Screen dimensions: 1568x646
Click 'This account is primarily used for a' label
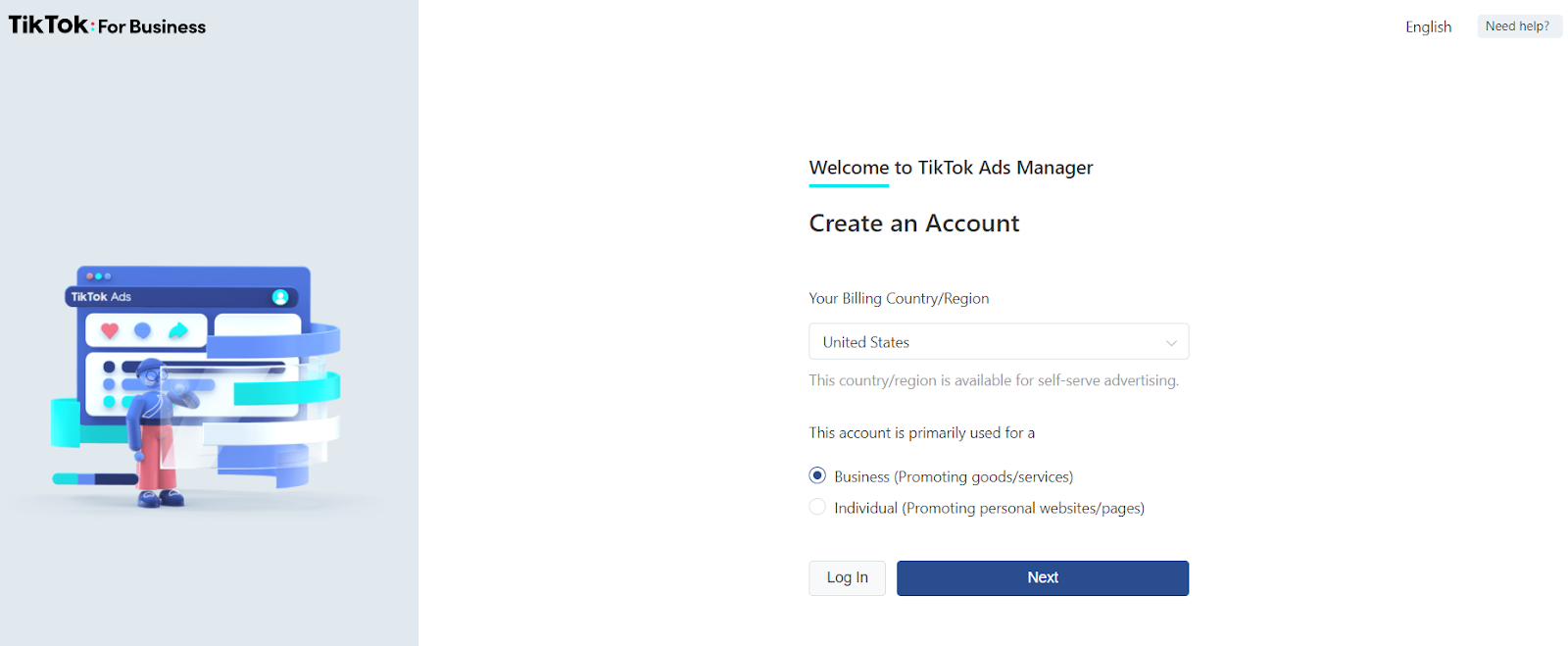pos(921,432)
